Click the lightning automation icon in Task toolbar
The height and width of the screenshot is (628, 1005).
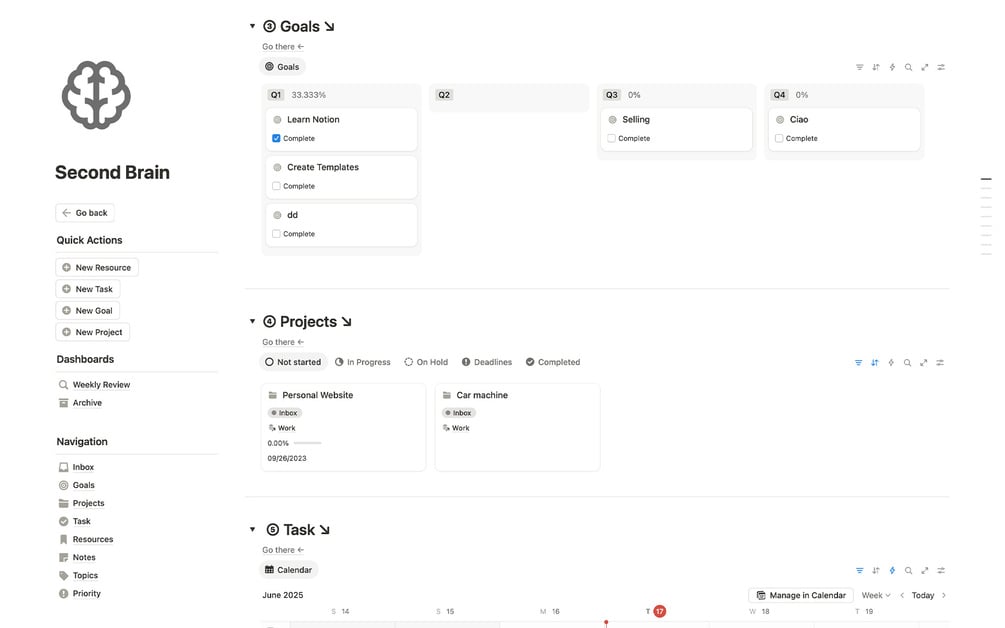coord(892,570)
